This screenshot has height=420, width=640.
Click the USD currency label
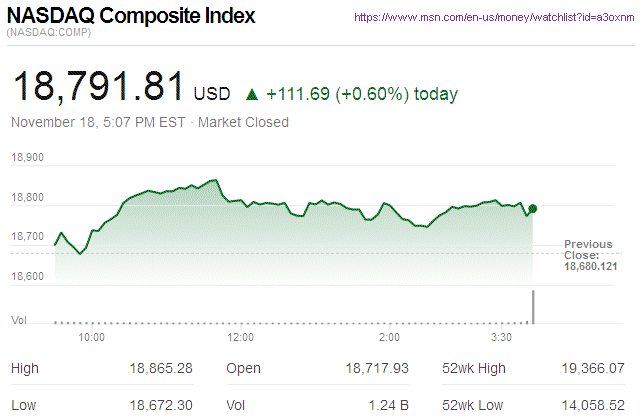click(x=212, y=95)
